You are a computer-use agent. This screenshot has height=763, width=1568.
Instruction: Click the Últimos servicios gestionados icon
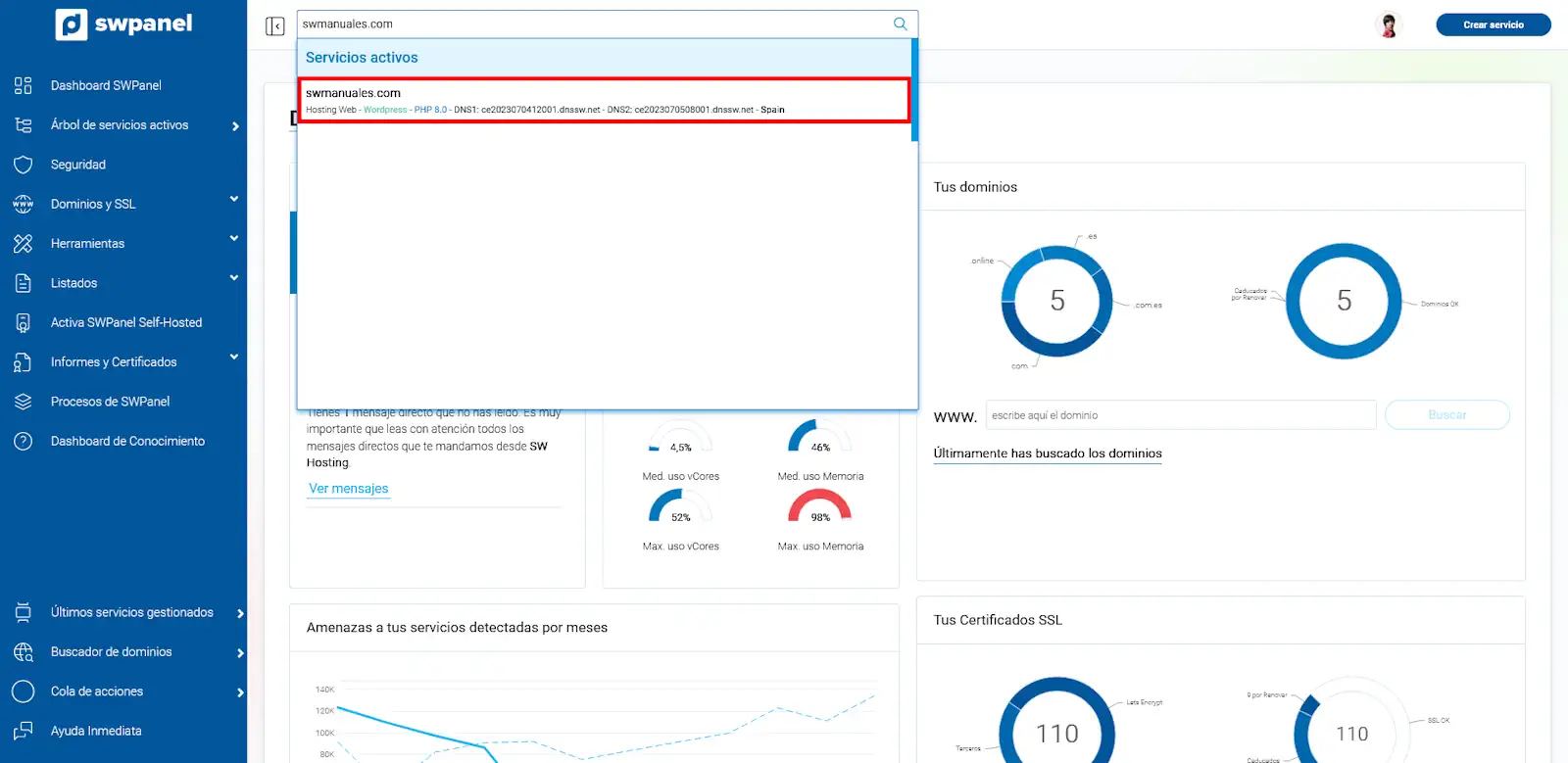coord(24,612)
